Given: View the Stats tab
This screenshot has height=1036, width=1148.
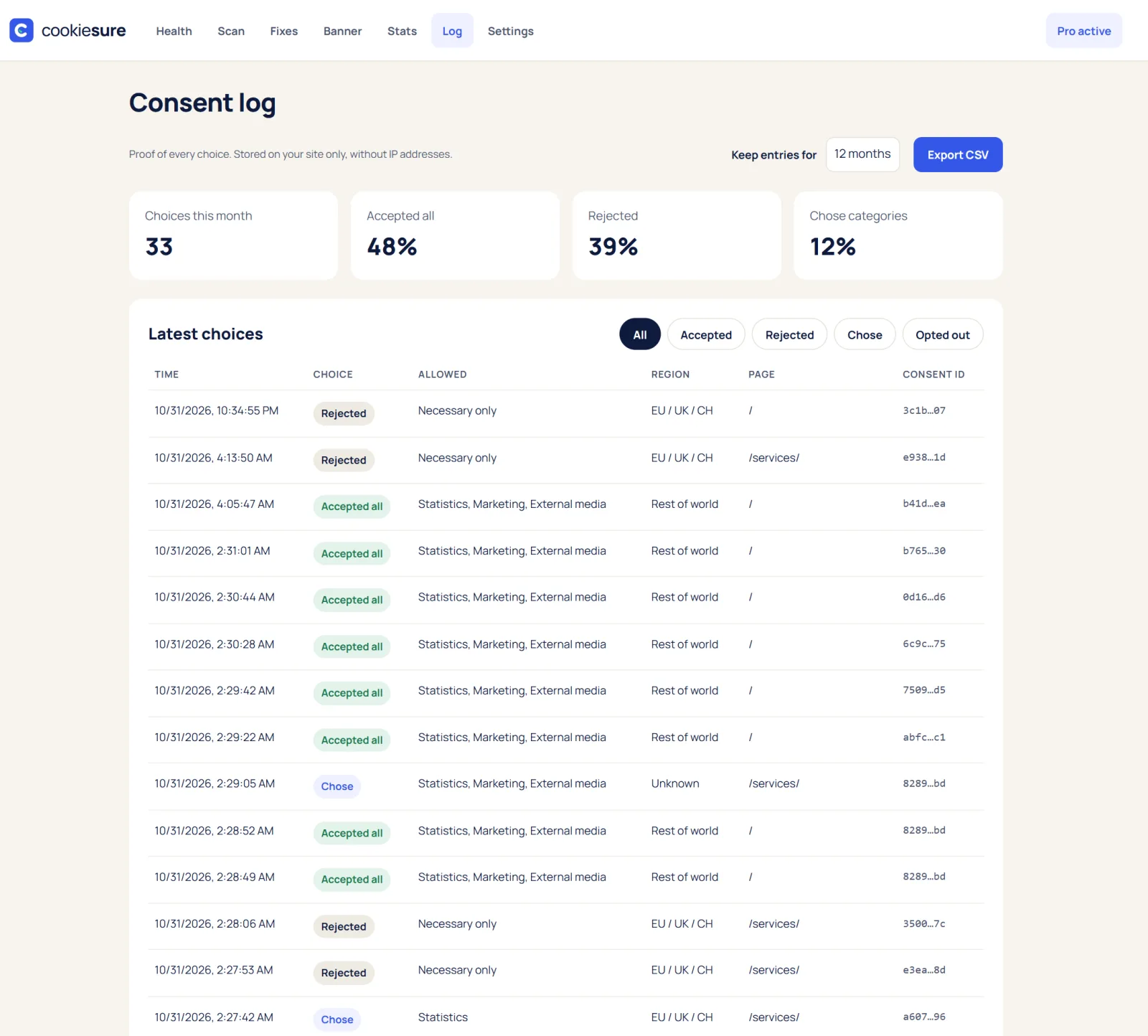Looking at the screenshot, I should [x=402, y=31].
